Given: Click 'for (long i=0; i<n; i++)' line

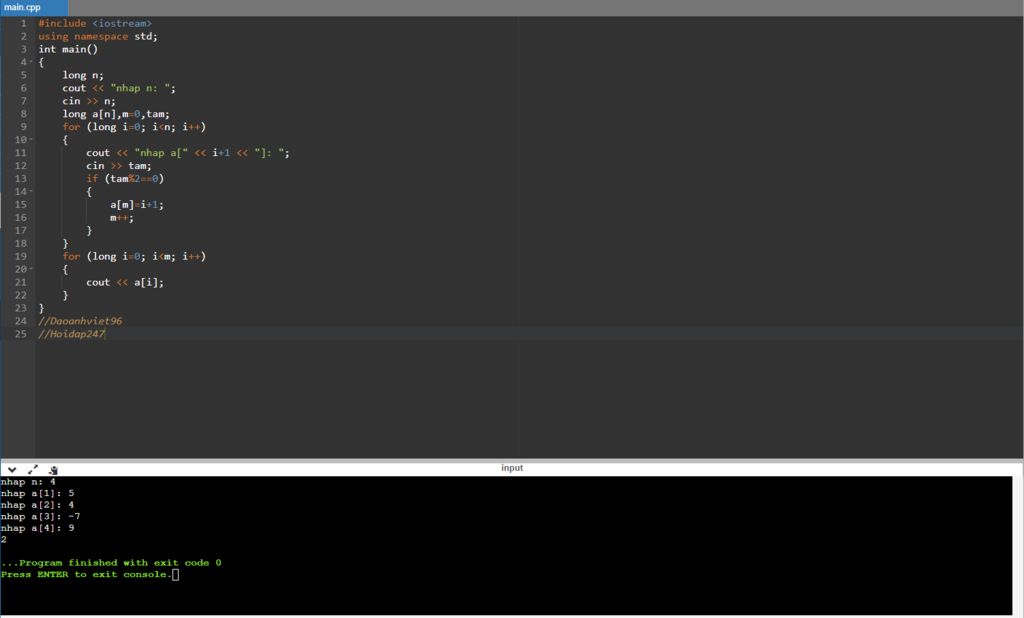Looking at the screenshot, I should point(134,127).
